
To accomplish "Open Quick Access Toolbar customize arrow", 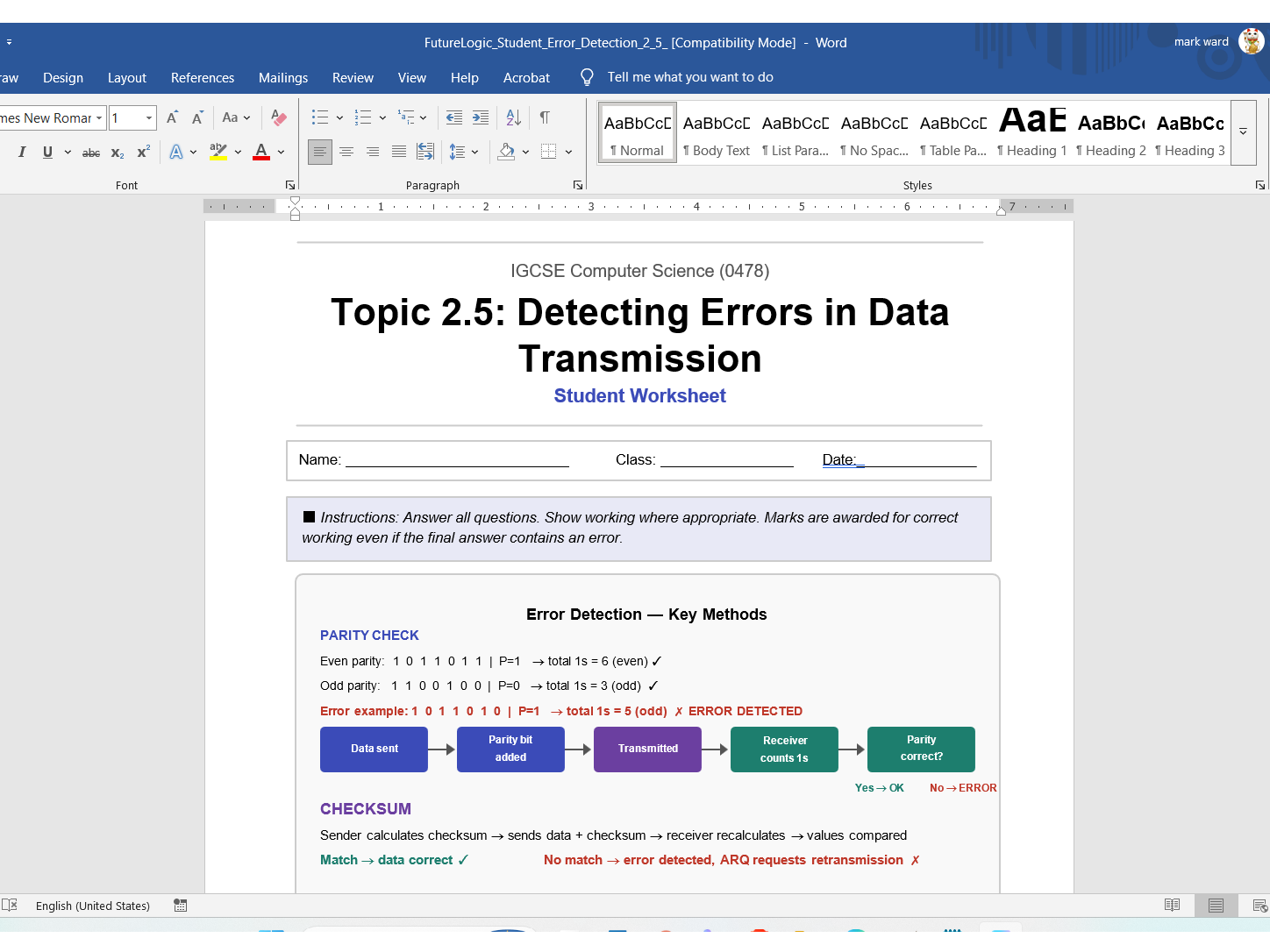I will [x=9, y=42].
